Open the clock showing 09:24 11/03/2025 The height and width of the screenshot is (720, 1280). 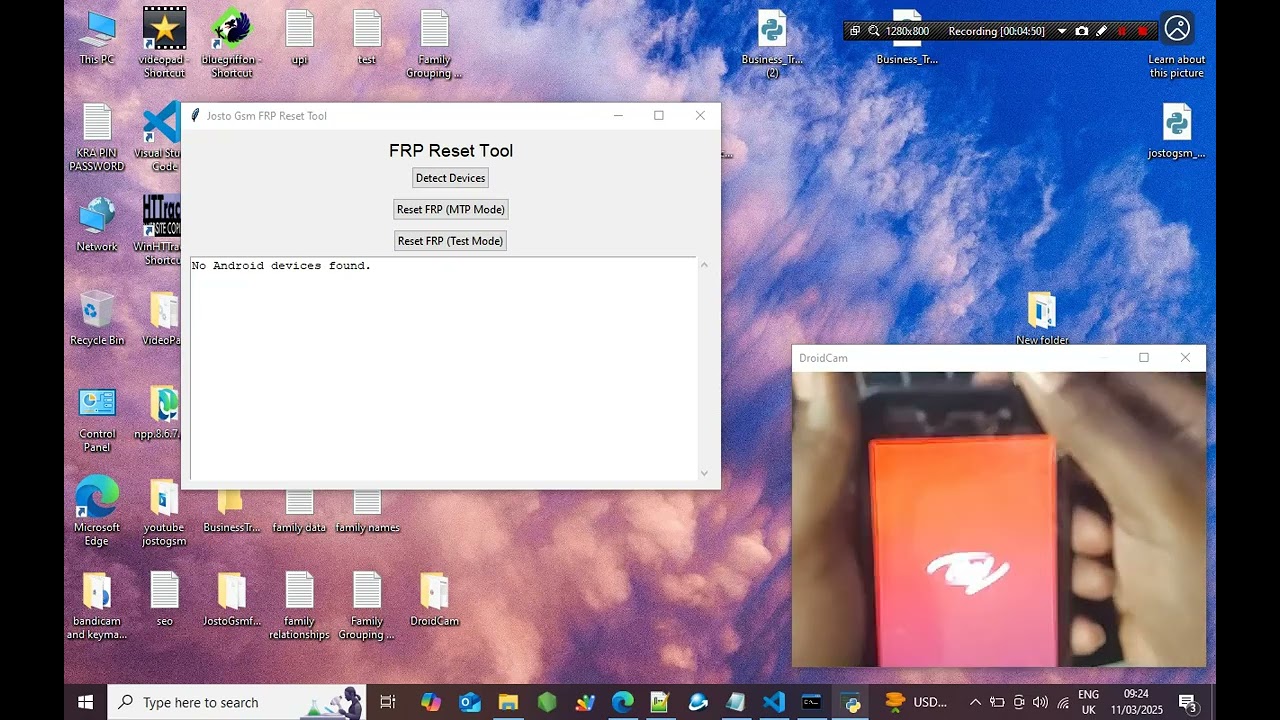(x=1136, y=702)
